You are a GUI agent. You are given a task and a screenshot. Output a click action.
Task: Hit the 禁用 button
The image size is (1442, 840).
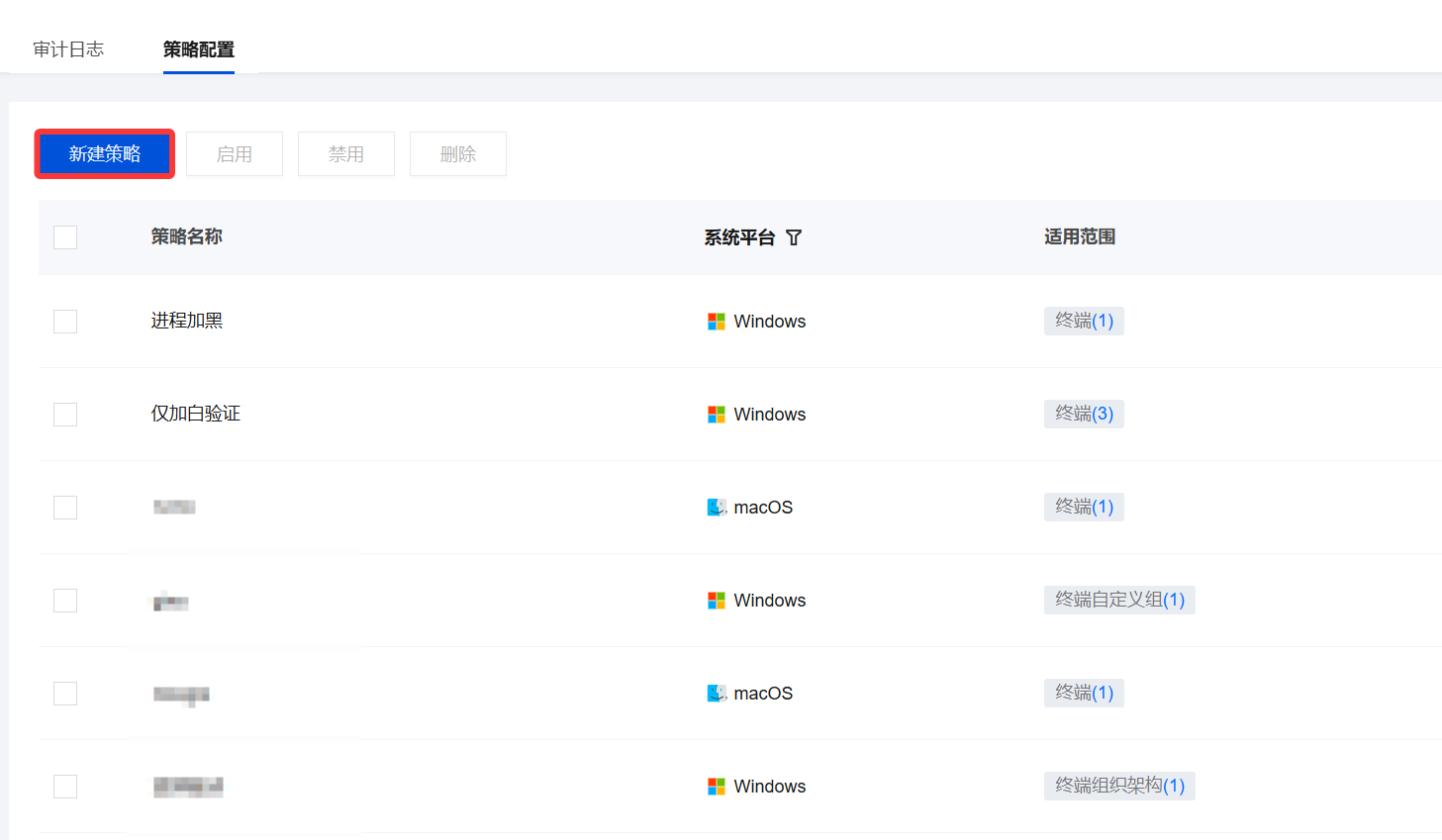pos(346,154)
